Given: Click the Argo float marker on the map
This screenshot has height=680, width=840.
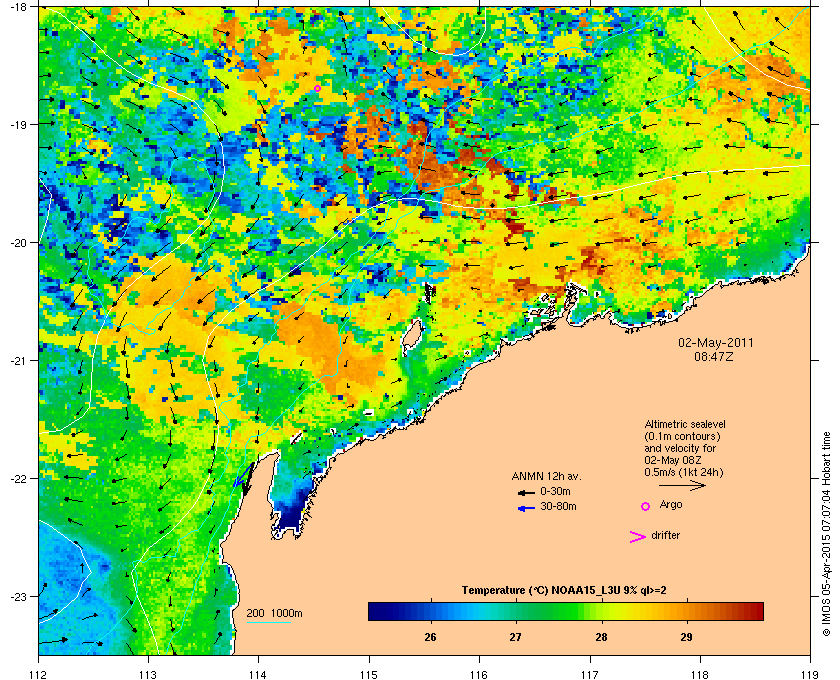Looking at the screenshot, I should pos(317,88).
